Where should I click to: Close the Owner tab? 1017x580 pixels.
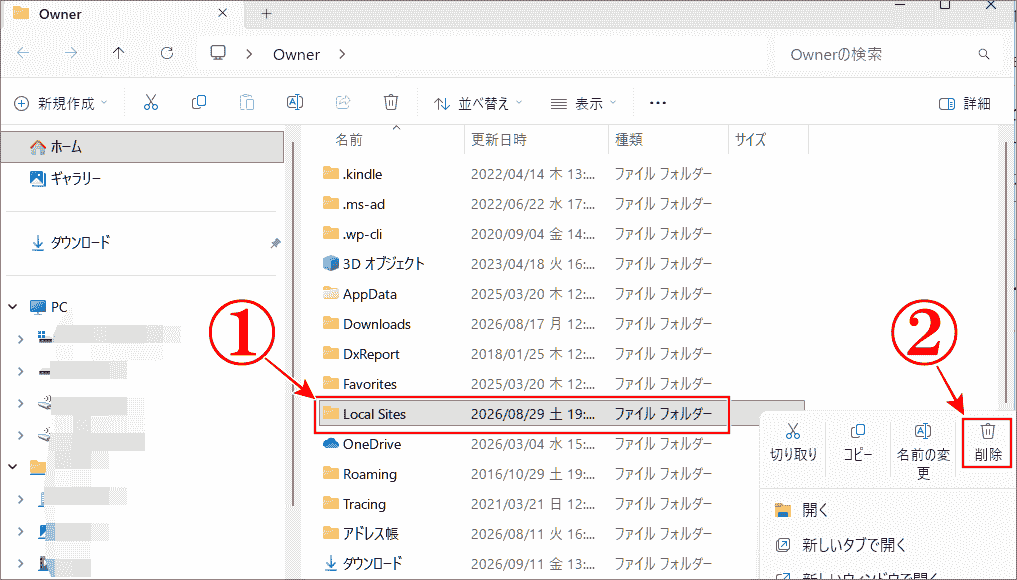(x=222, y=13)
